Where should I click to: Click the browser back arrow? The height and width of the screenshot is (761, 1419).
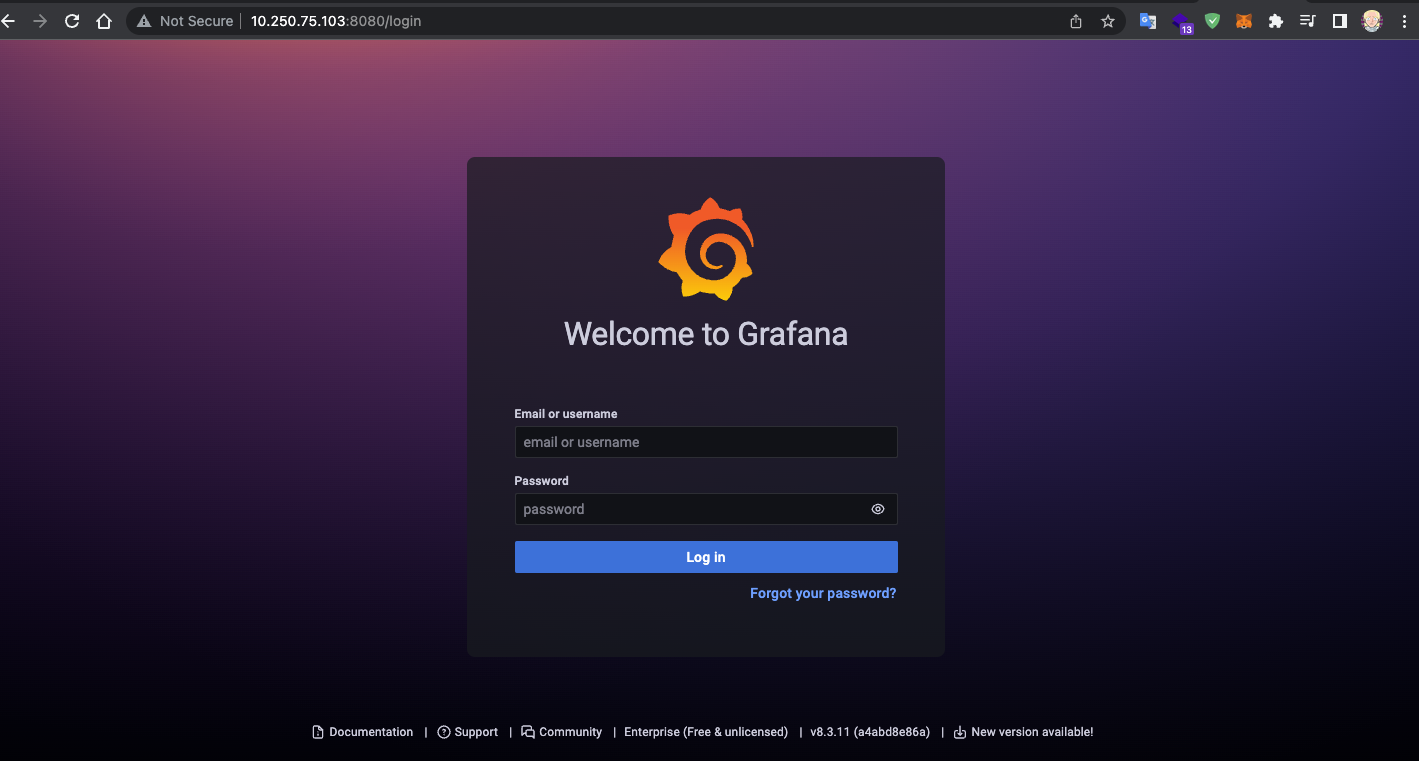click(8, 21)
